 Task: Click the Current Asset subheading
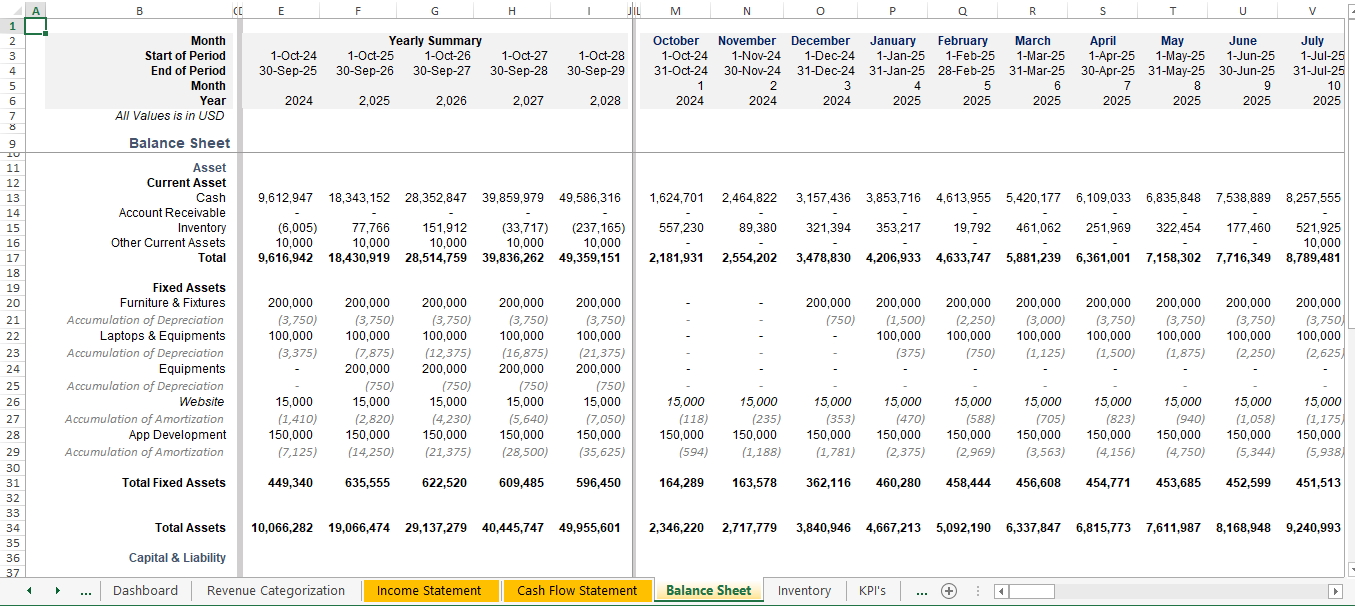tap(187, 183)
